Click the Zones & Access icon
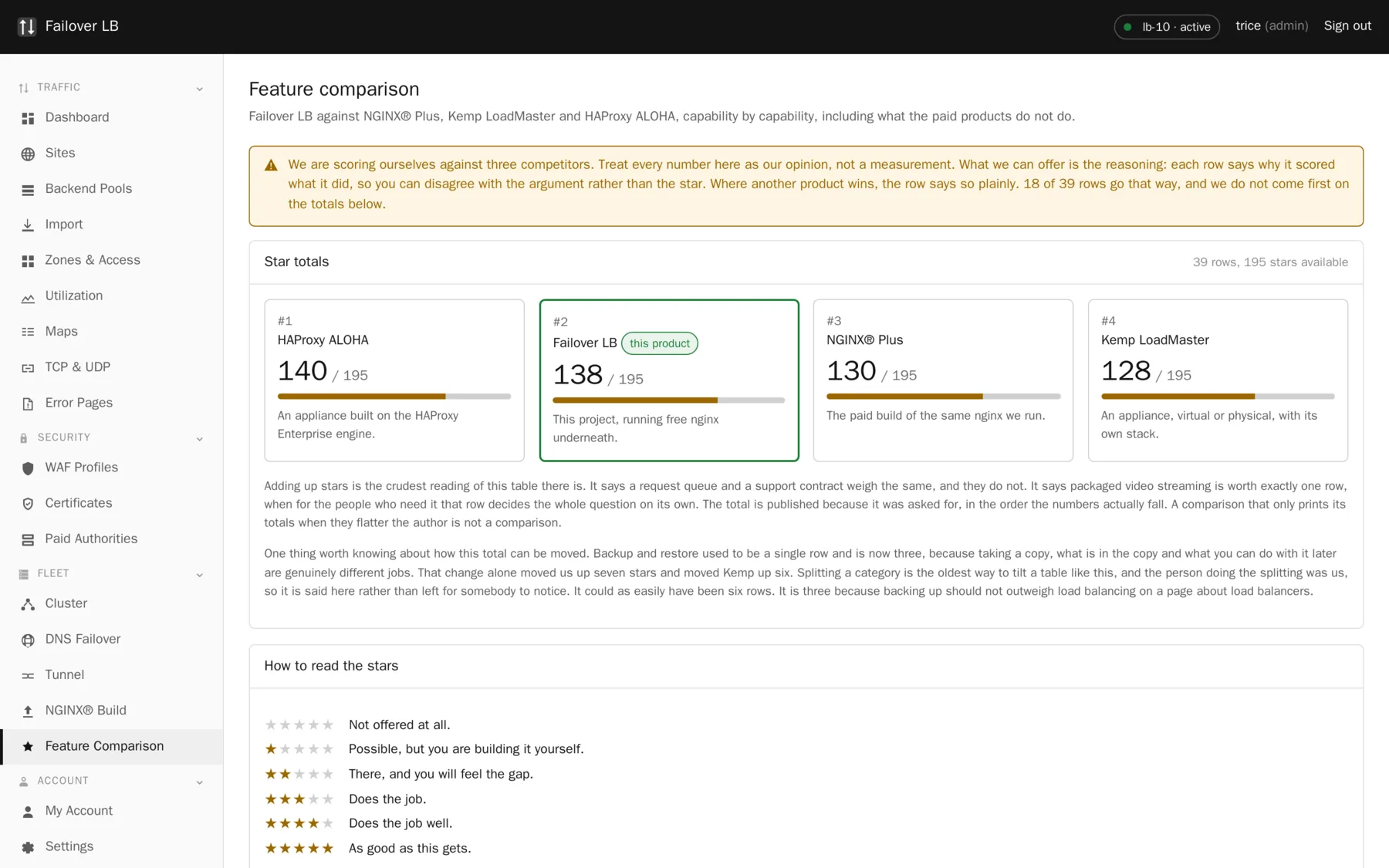Image resolution: width=1389 pixels, height=868 pixels. 28,261
